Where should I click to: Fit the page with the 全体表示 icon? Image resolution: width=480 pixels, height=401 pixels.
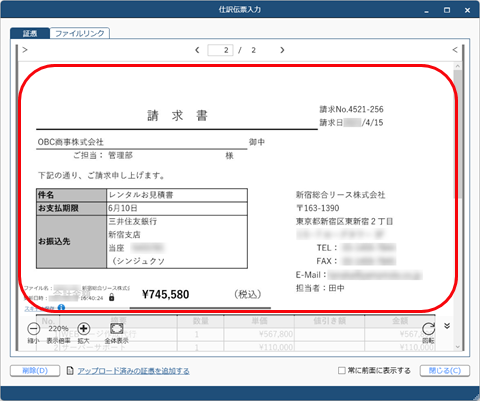pyautogui.click(x=117, y=329)
